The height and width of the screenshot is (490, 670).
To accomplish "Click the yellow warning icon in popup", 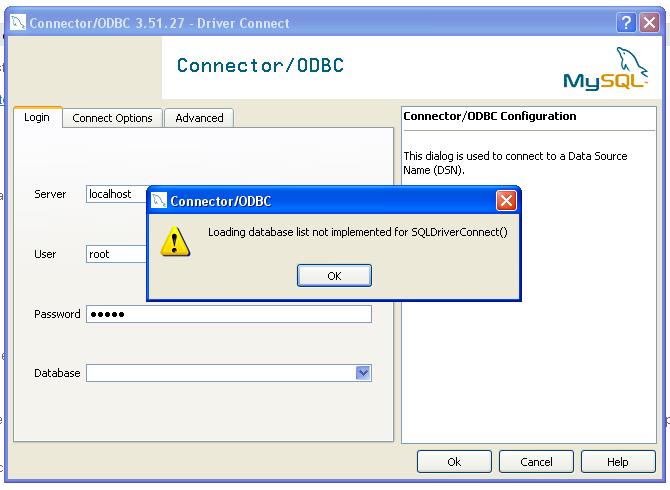I will (175, 242).
